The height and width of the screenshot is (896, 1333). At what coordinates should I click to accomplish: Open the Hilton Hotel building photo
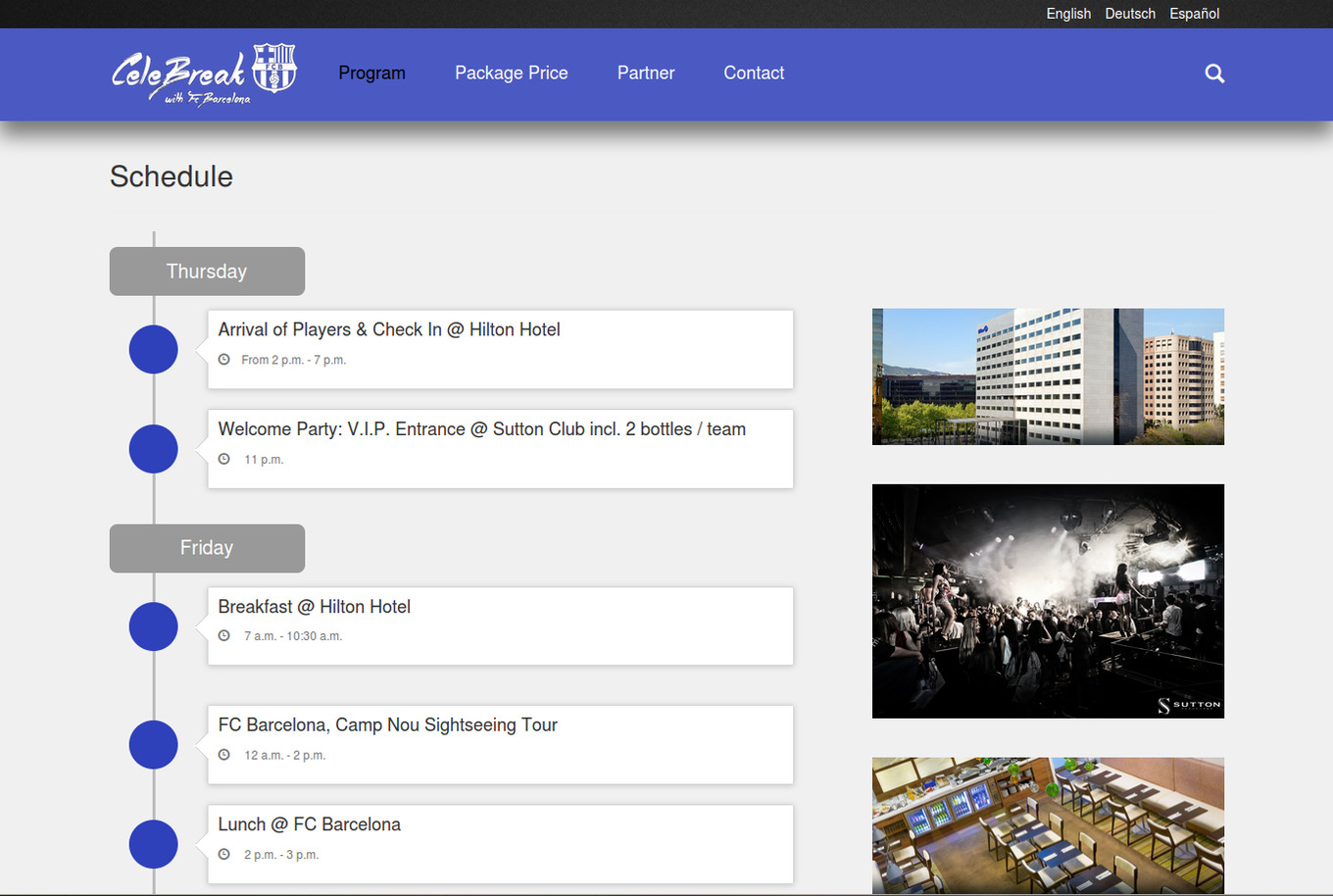(x=1048, y=376)
